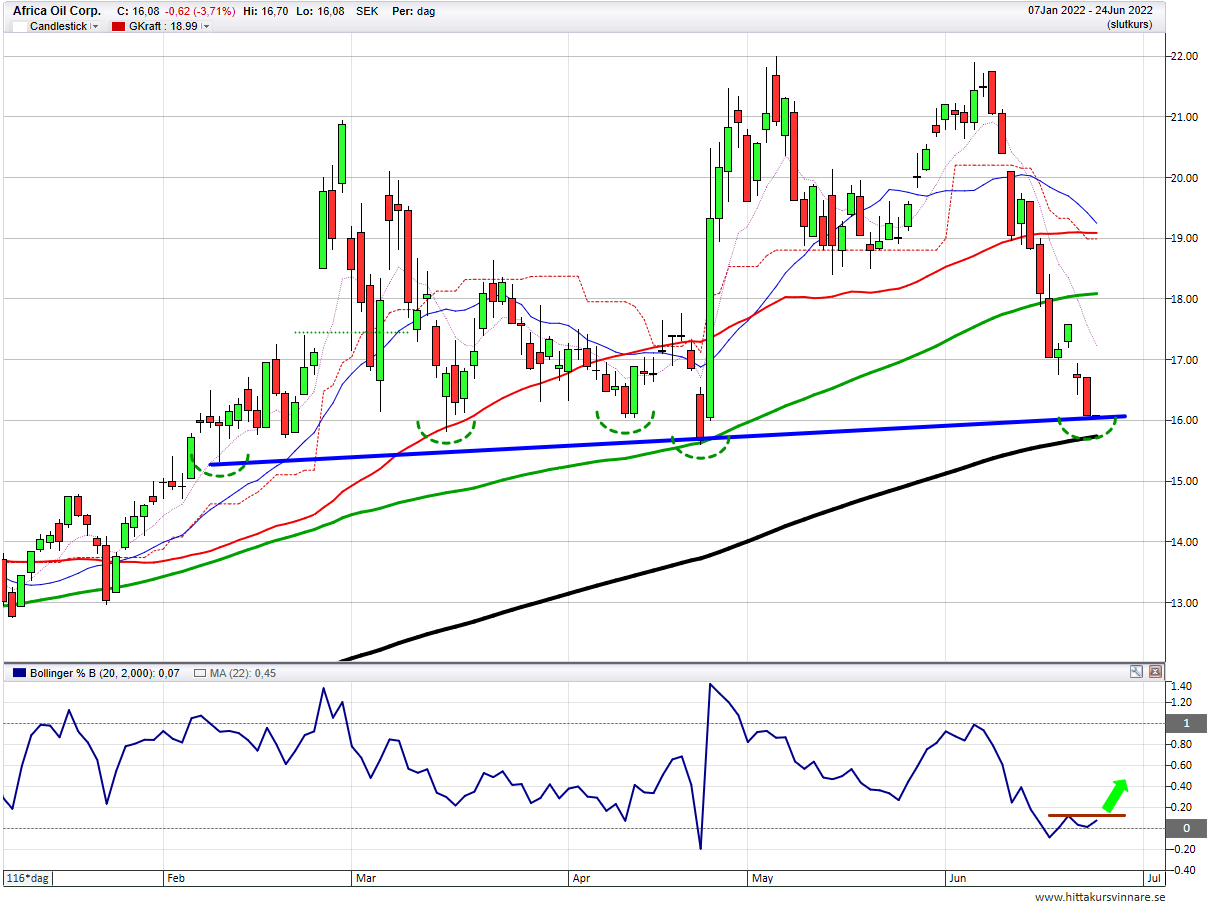Select the GKraft : 18.99 label
This screenshot has width=1210, height=902.
coord(163,26)
